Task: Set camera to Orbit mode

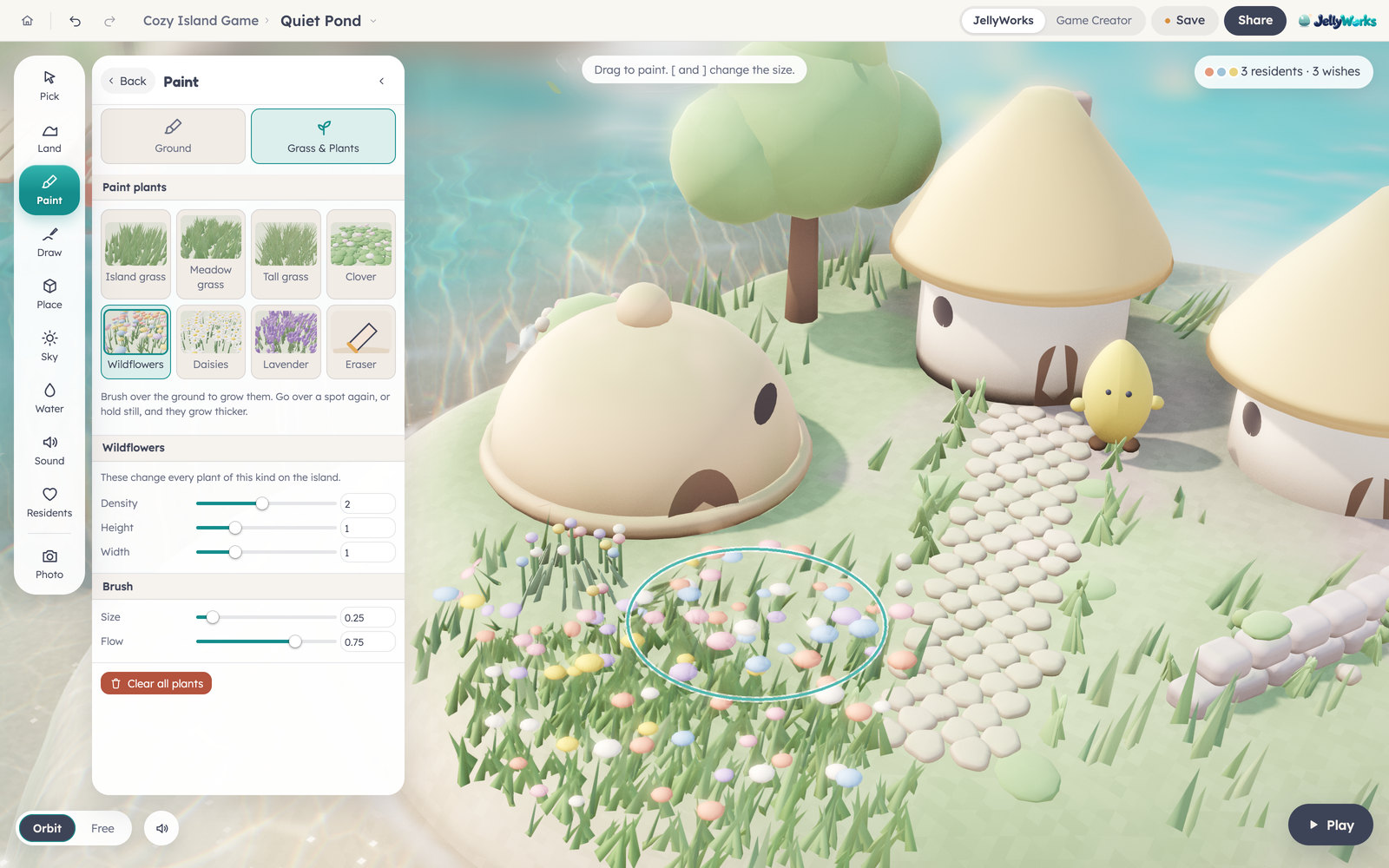Action: click(x=47, y=828)
